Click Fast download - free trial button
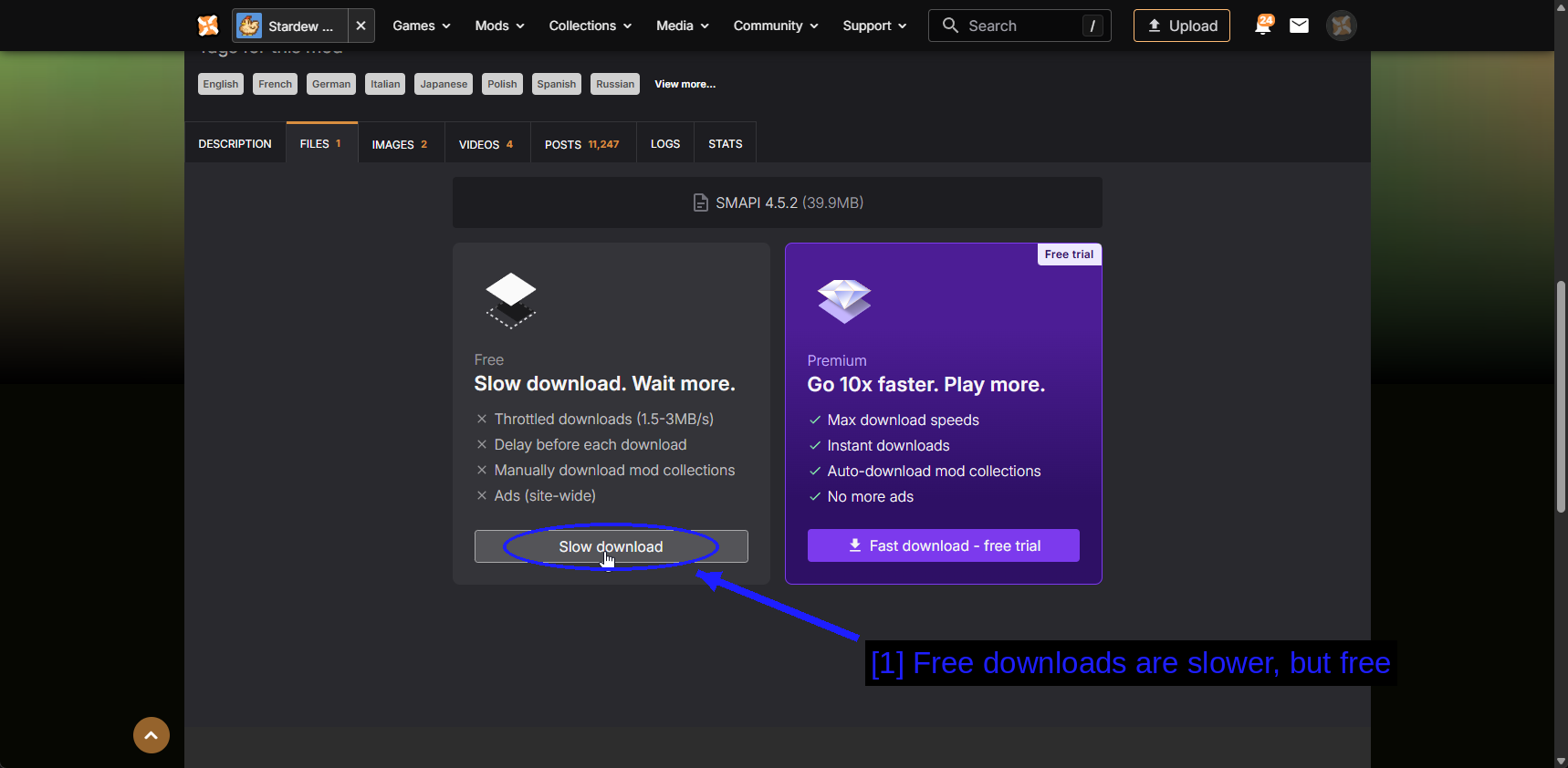This screenshot has width=1568, height=768. (944, 545)
